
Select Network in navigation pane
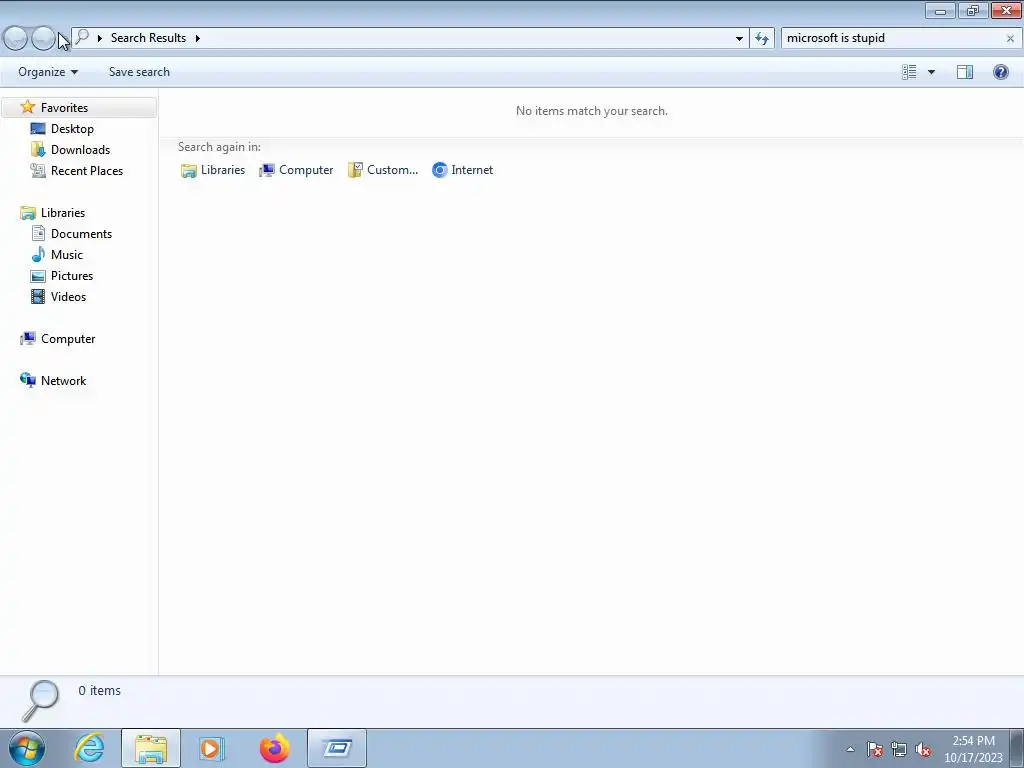pos(63,380)
